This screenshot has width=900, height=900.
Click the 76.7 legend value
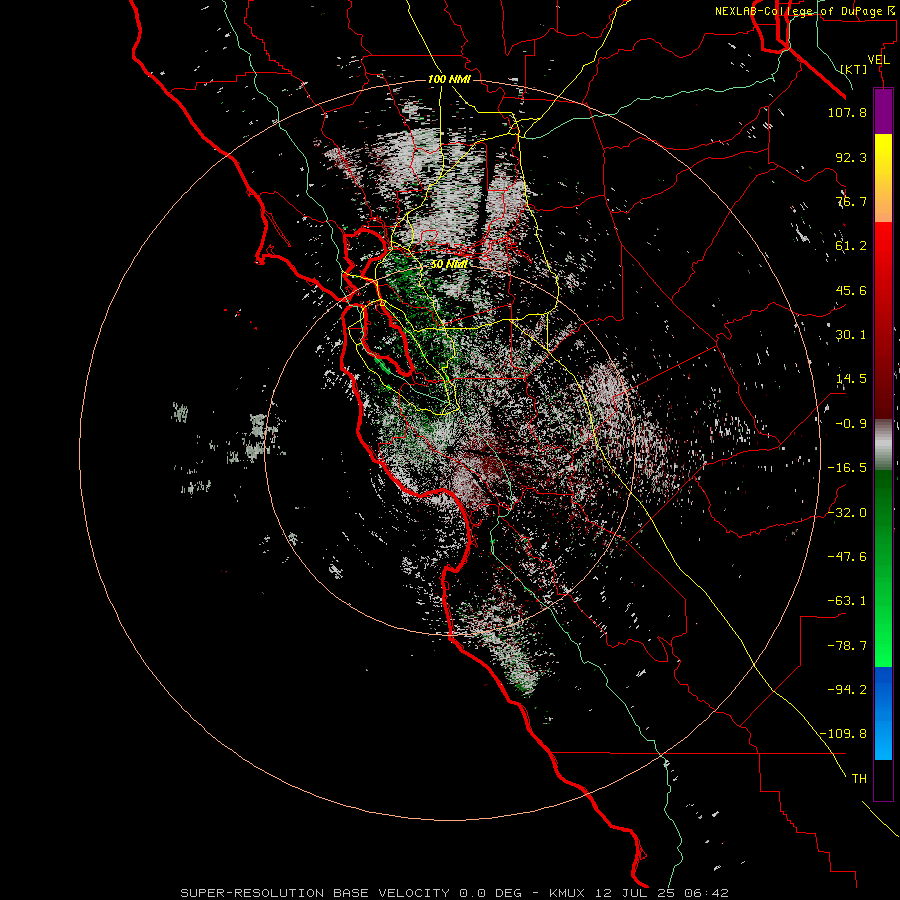(851, 201)
